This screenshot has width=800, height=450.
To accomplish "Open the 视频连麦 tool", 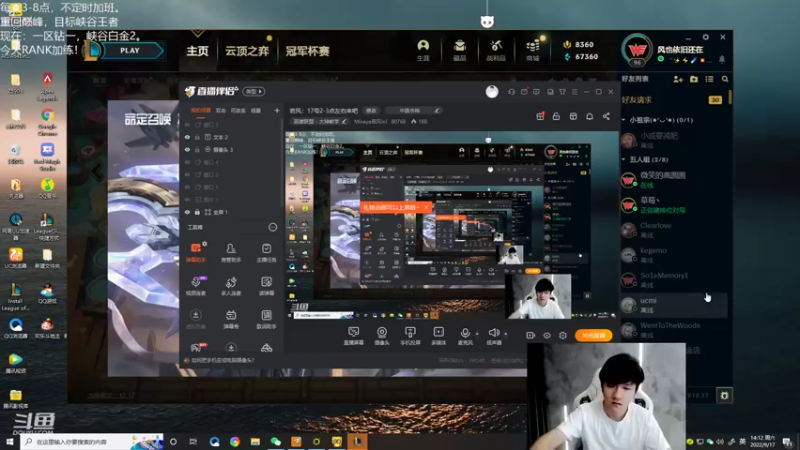I will pos(195,286).
